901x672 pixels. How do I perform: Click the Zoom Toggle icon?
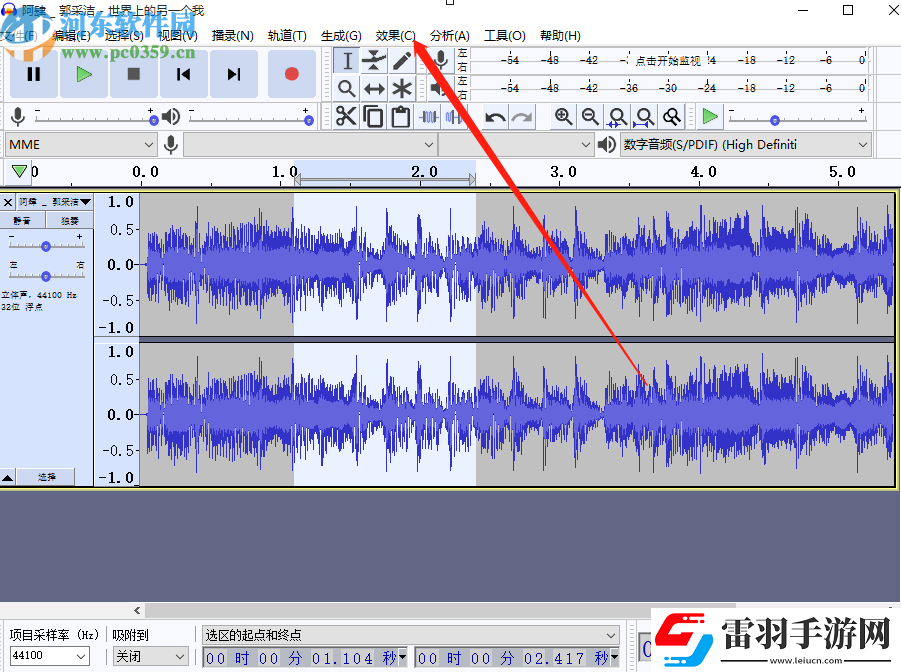[x=672, y=117]
